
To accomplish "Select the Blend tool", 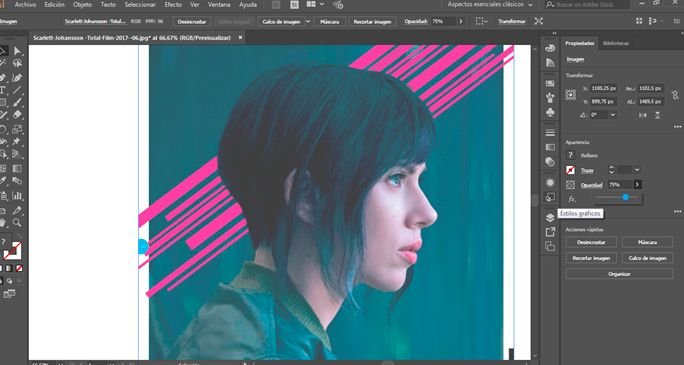I will 17,181.
